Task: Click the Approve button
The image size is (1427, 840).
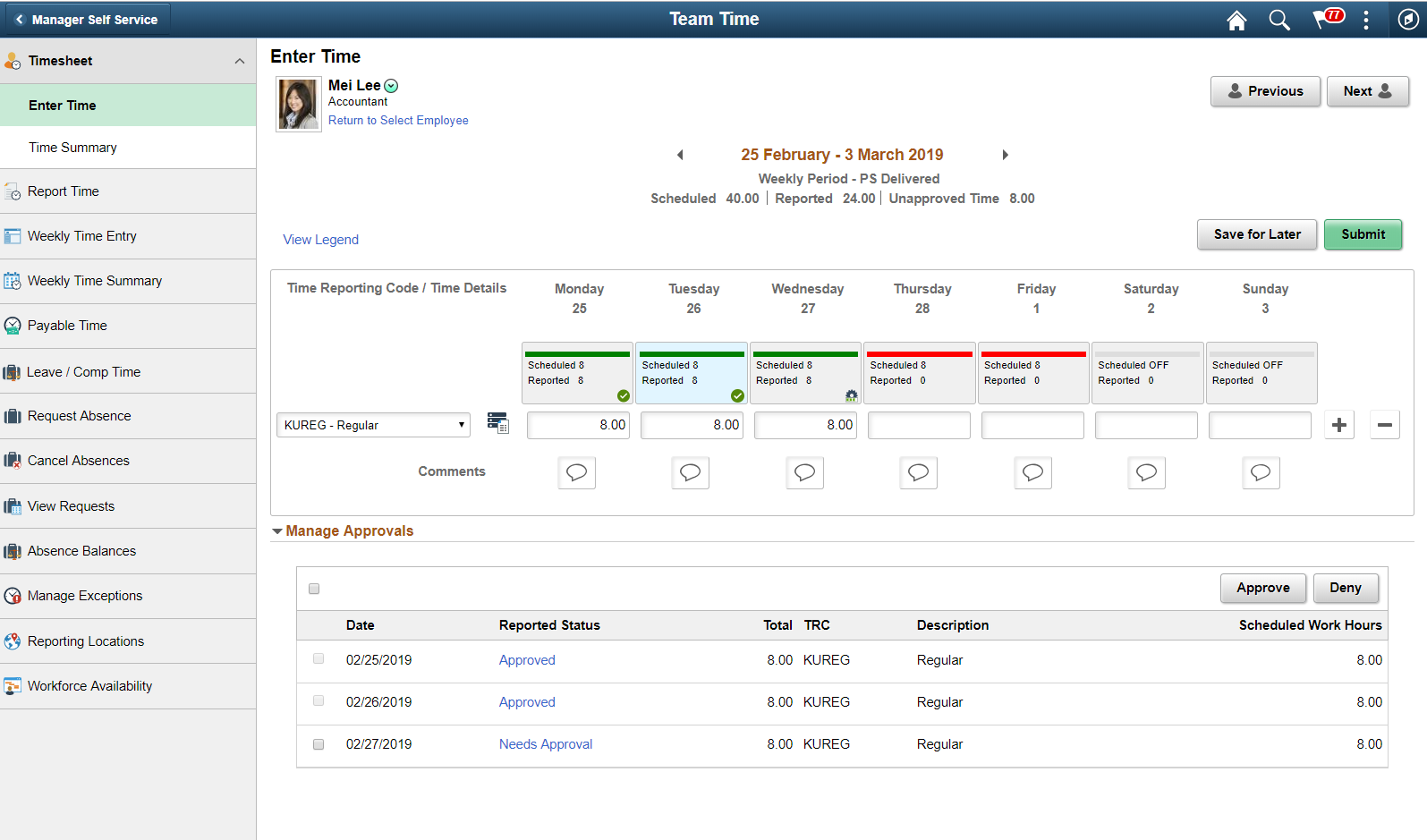Action: tap(1263, 588)
